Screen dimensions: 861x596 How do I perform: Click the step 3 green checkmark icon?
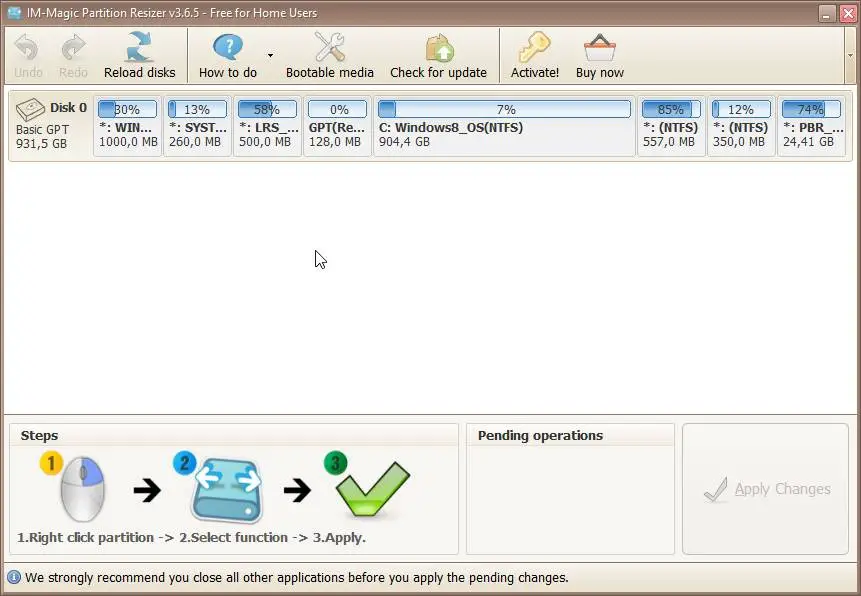[372, 489]
